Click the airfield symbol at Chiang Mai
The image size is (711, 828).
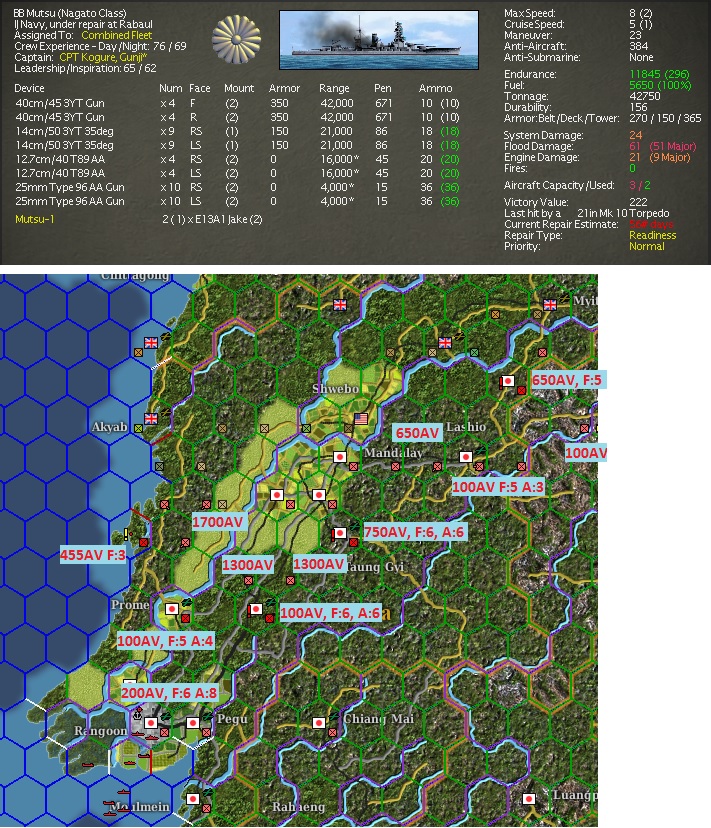(334, 716)
